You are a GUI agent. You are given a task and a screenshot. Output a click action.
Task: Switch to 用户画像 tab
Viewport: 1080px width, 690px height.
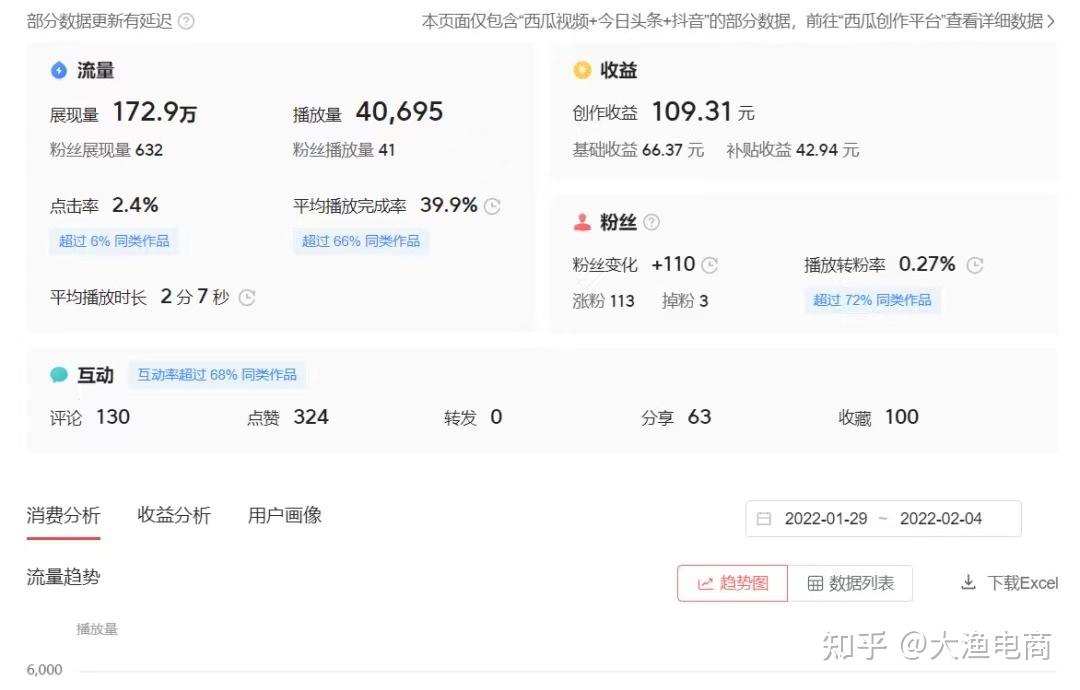pos(284,515)
